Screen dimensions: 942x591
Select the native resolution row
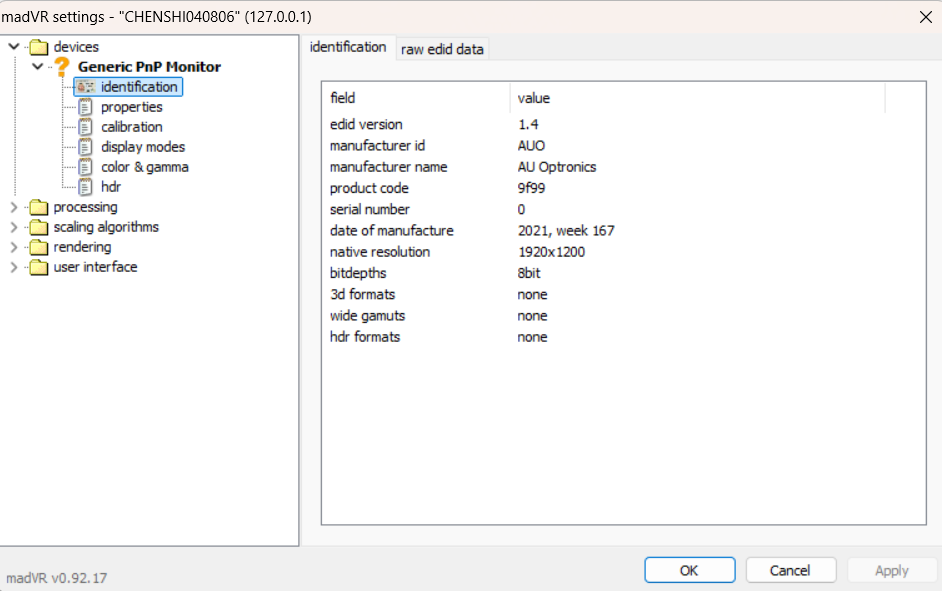click(624, 252)
